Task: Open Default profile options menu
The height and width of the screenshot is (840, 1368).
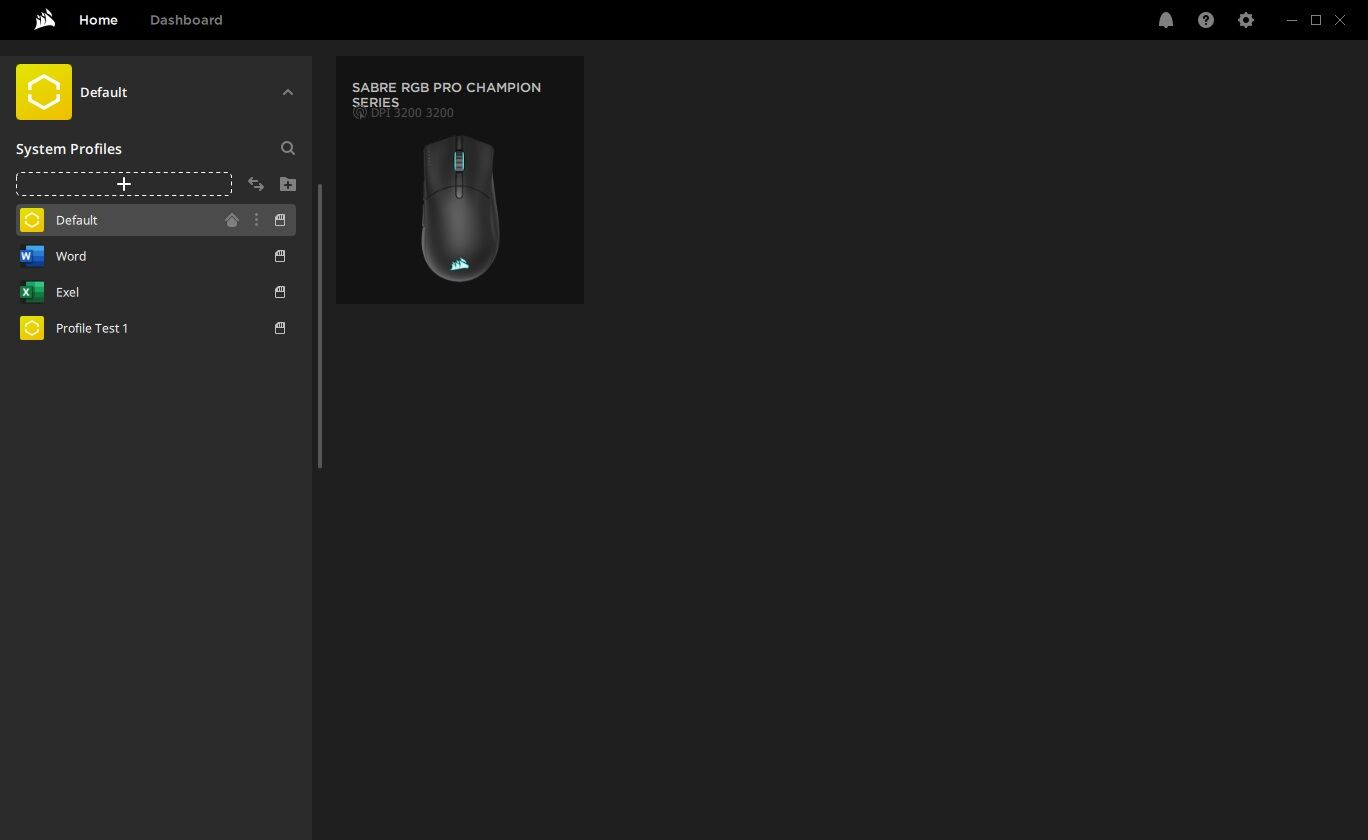Action: pos(256,220)
